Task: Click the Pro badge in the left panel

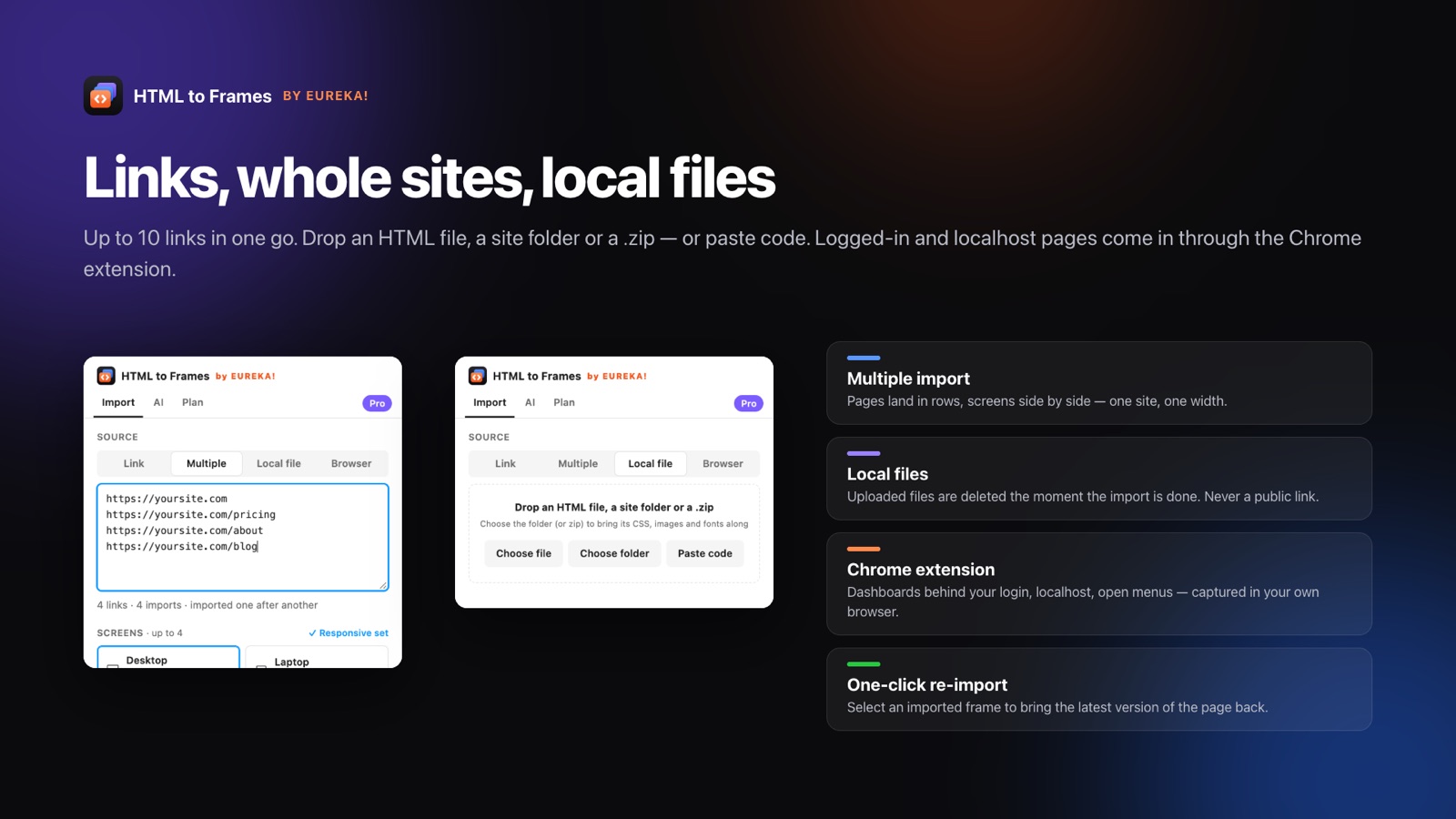Action: click(x=377, y=403)
